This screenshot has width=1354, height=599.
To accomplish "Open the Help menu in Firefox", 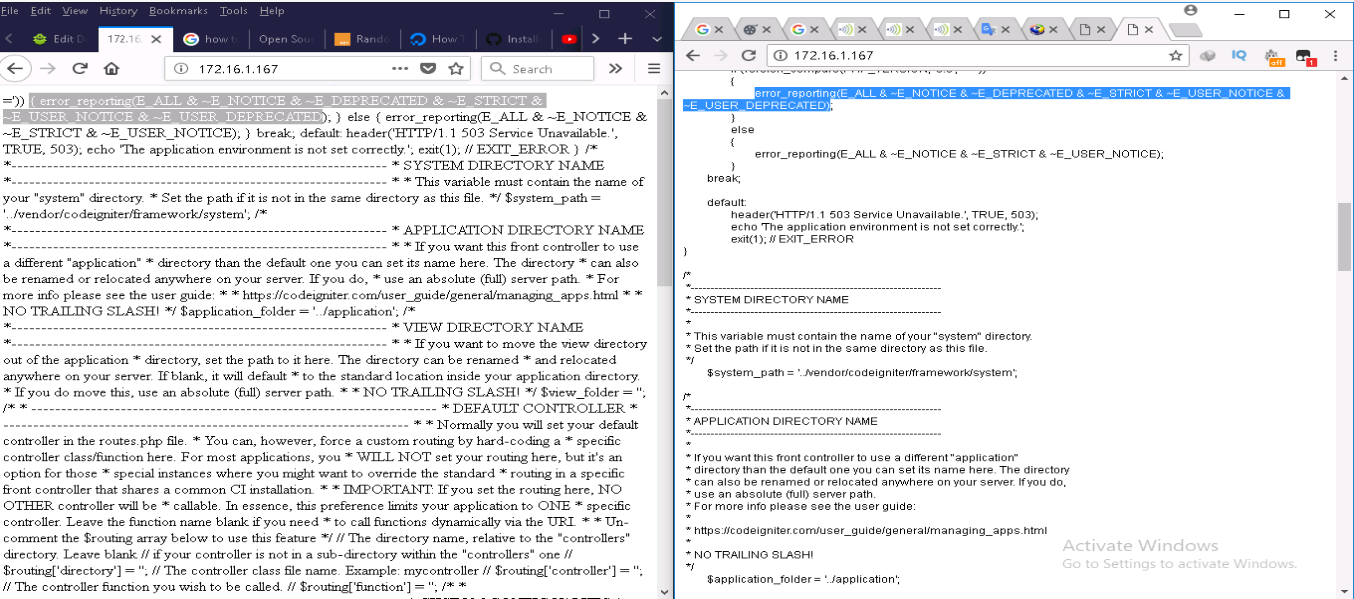I will point(272,10).
